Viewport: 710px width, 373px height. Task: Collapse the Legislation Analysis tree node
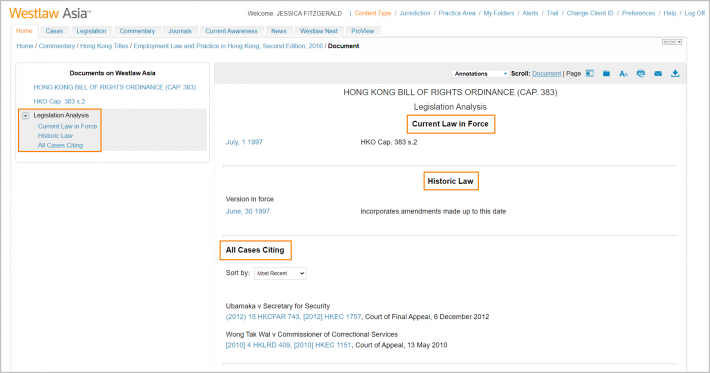tap(26, 115)
